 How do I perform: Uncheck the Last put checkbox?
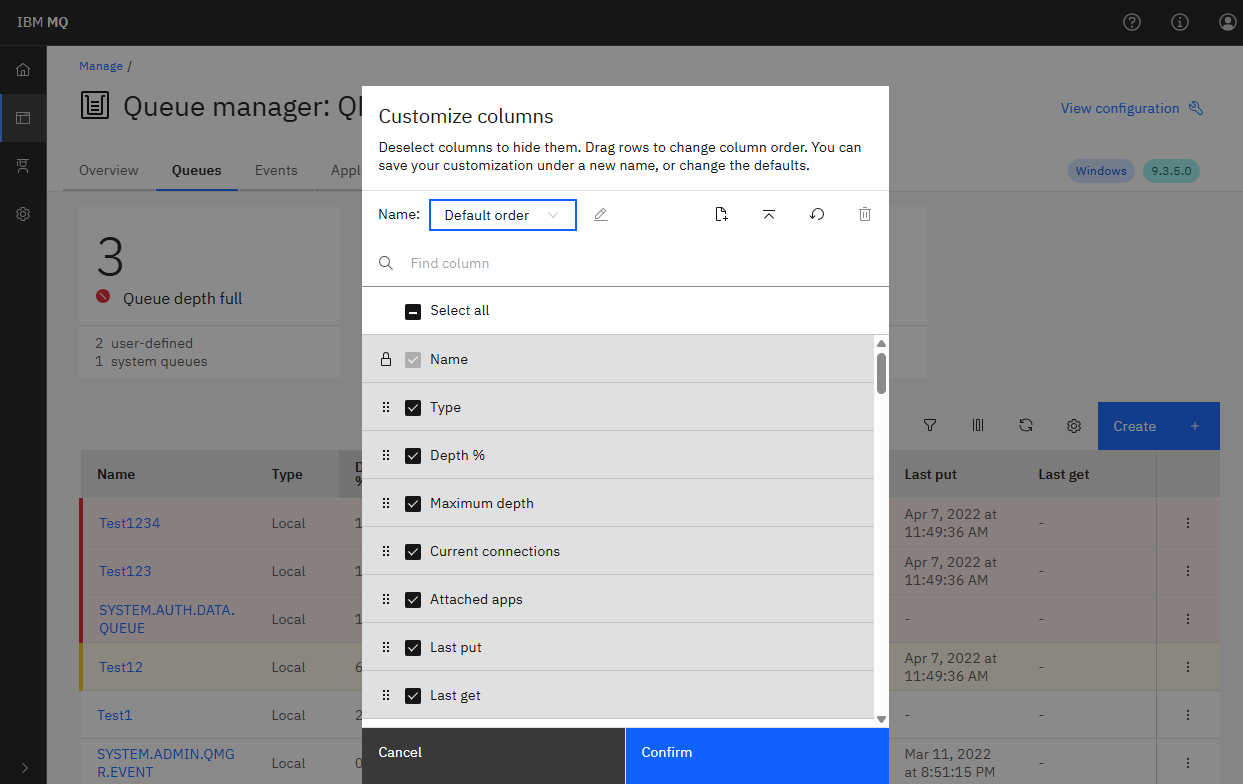point(413,647)
